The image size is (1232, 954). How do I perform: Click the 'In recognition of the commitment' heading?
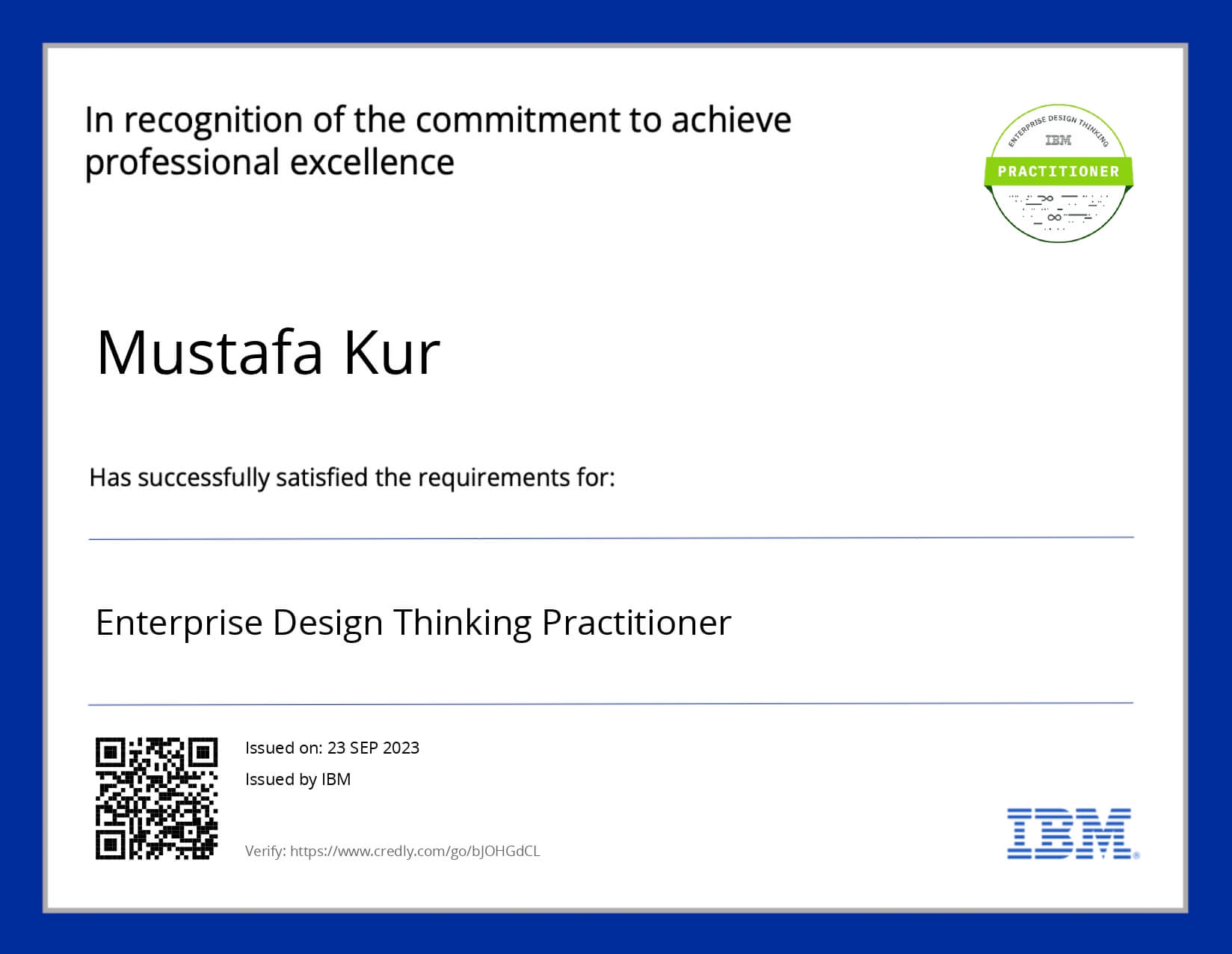[x=437, y=120]
